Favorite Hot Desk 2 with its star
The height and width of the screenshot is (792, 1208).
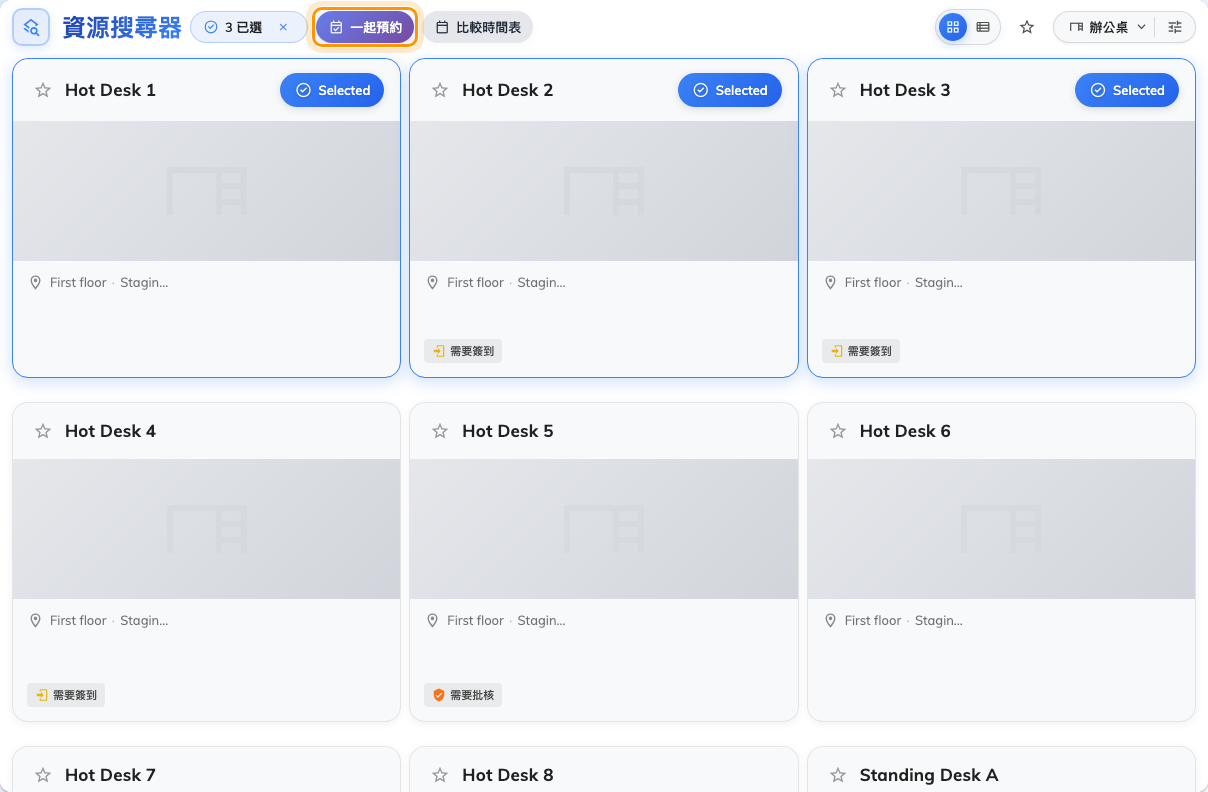click(440, 90)
